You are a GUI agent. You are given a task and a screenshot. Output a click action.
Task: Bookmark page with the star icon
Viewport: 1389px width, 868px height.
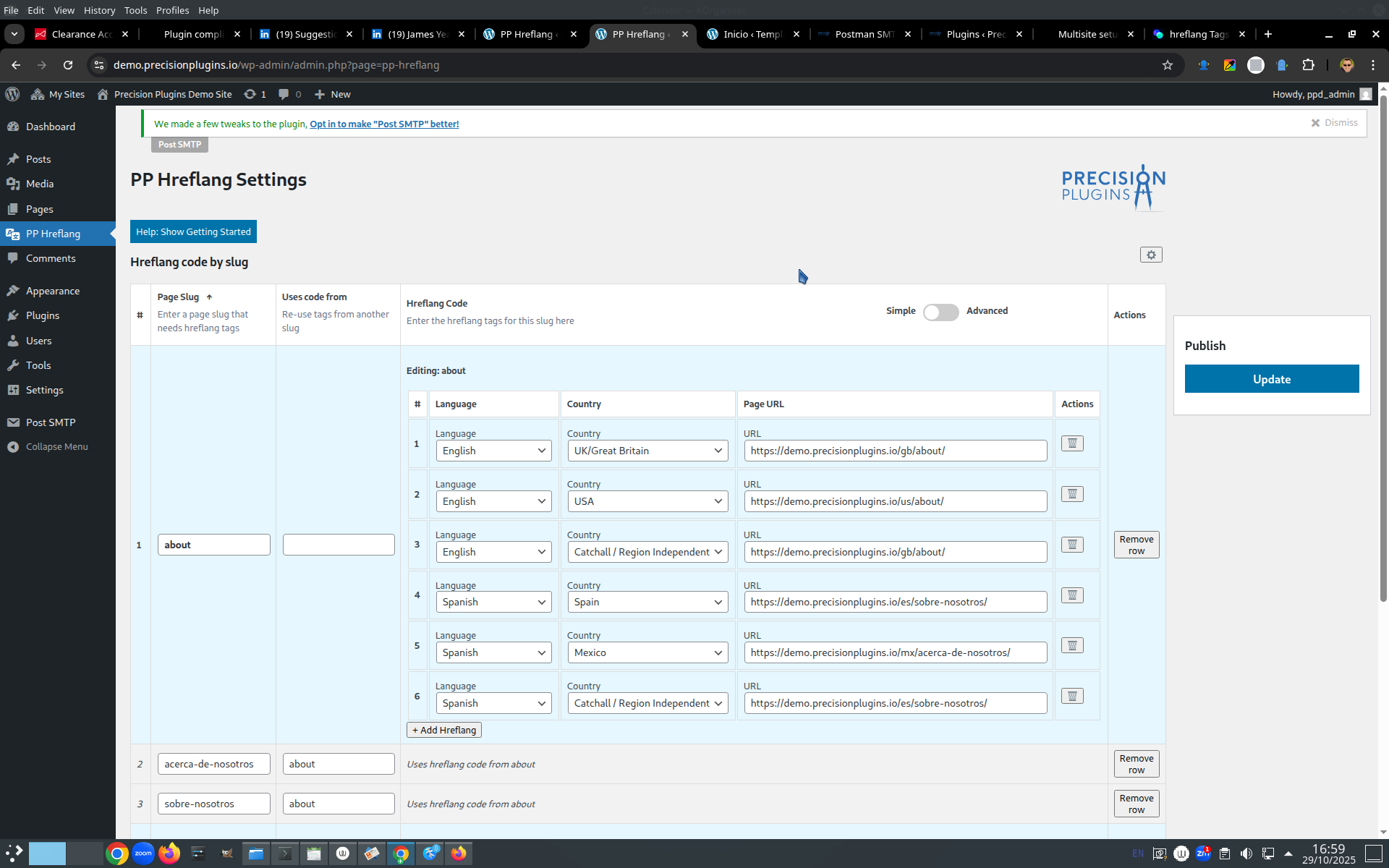[1167, 65]
